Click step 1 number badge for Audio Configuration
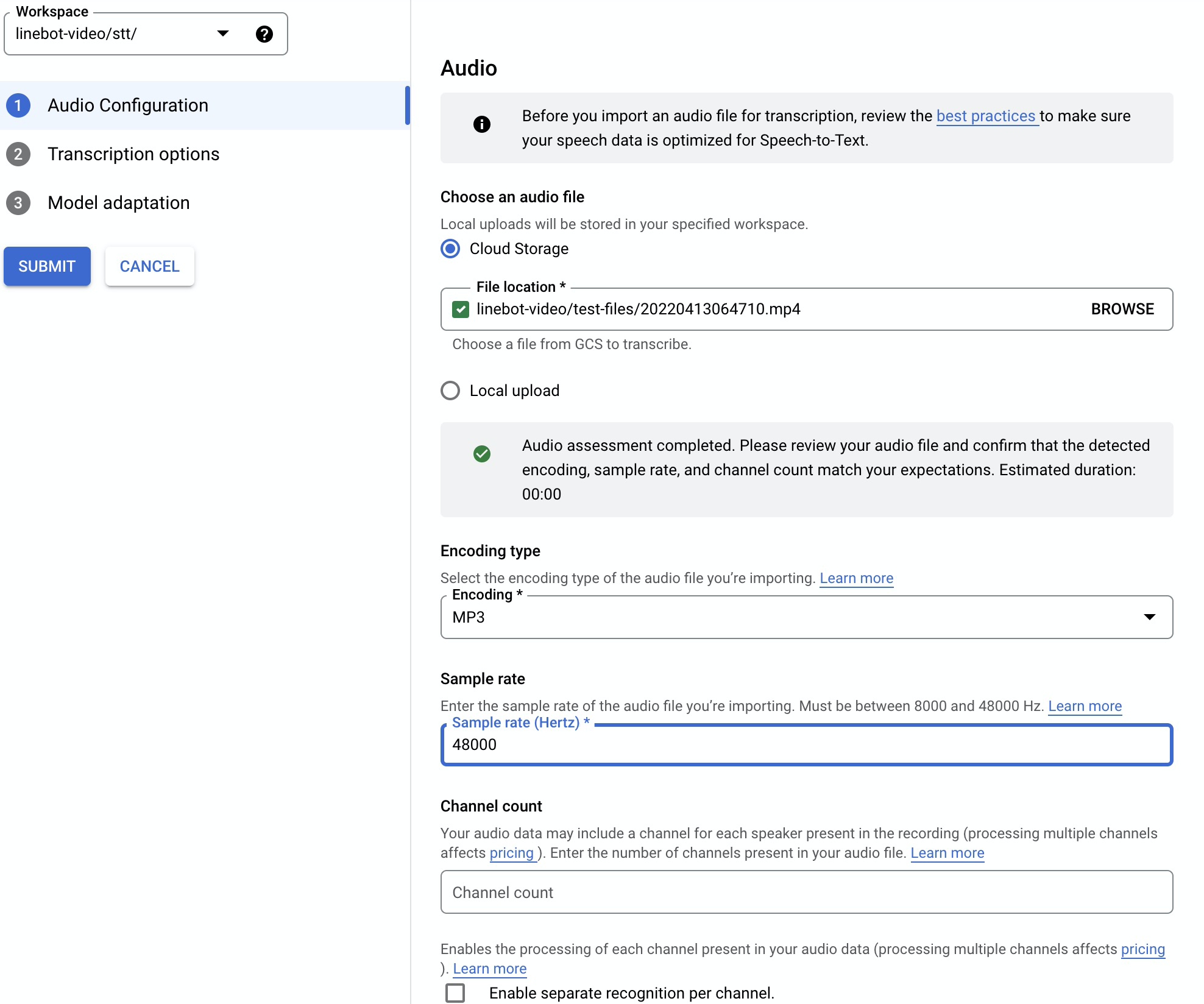Viewport: 1204px width, 1004px height. [x=18, y=105]
